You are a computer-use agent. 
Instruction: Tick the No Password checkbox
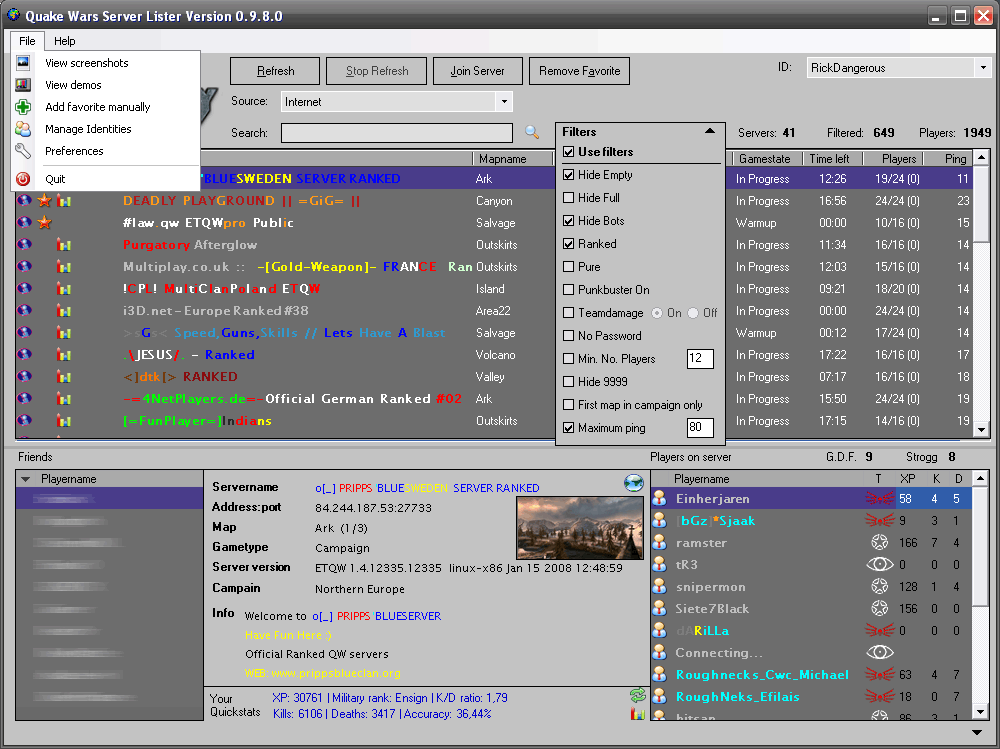(568, 336)
